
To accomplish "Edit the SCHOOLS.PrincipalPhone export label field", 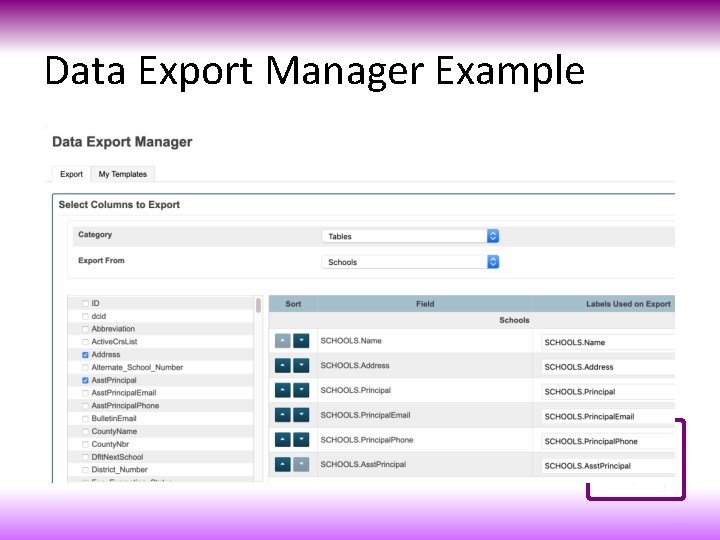I will coord(608,441).
